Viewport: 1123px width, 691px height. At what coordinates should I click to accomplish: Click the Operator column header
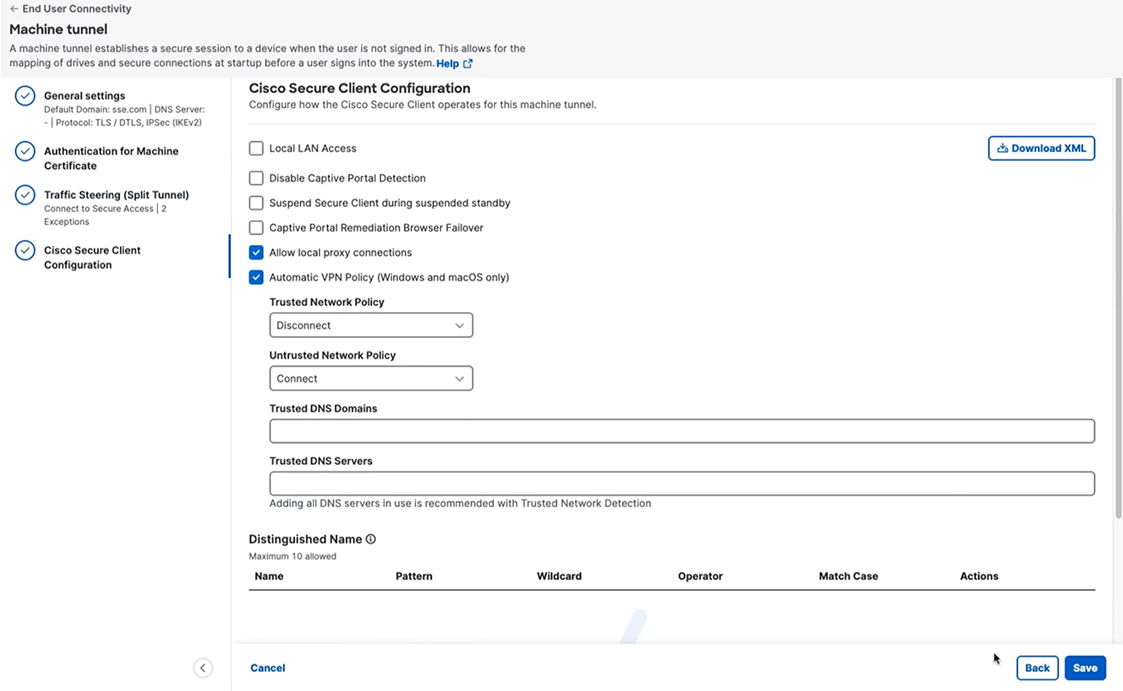pyautogui.click(x=700, y=576)
